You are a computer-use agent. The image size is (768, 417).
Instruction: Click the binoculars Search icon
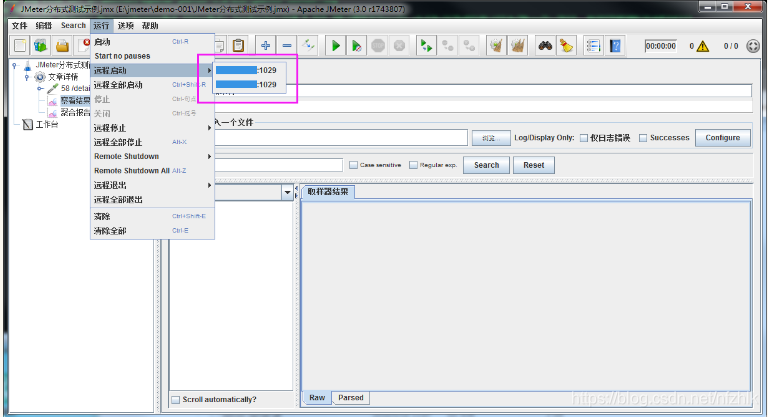click(545, 46)
